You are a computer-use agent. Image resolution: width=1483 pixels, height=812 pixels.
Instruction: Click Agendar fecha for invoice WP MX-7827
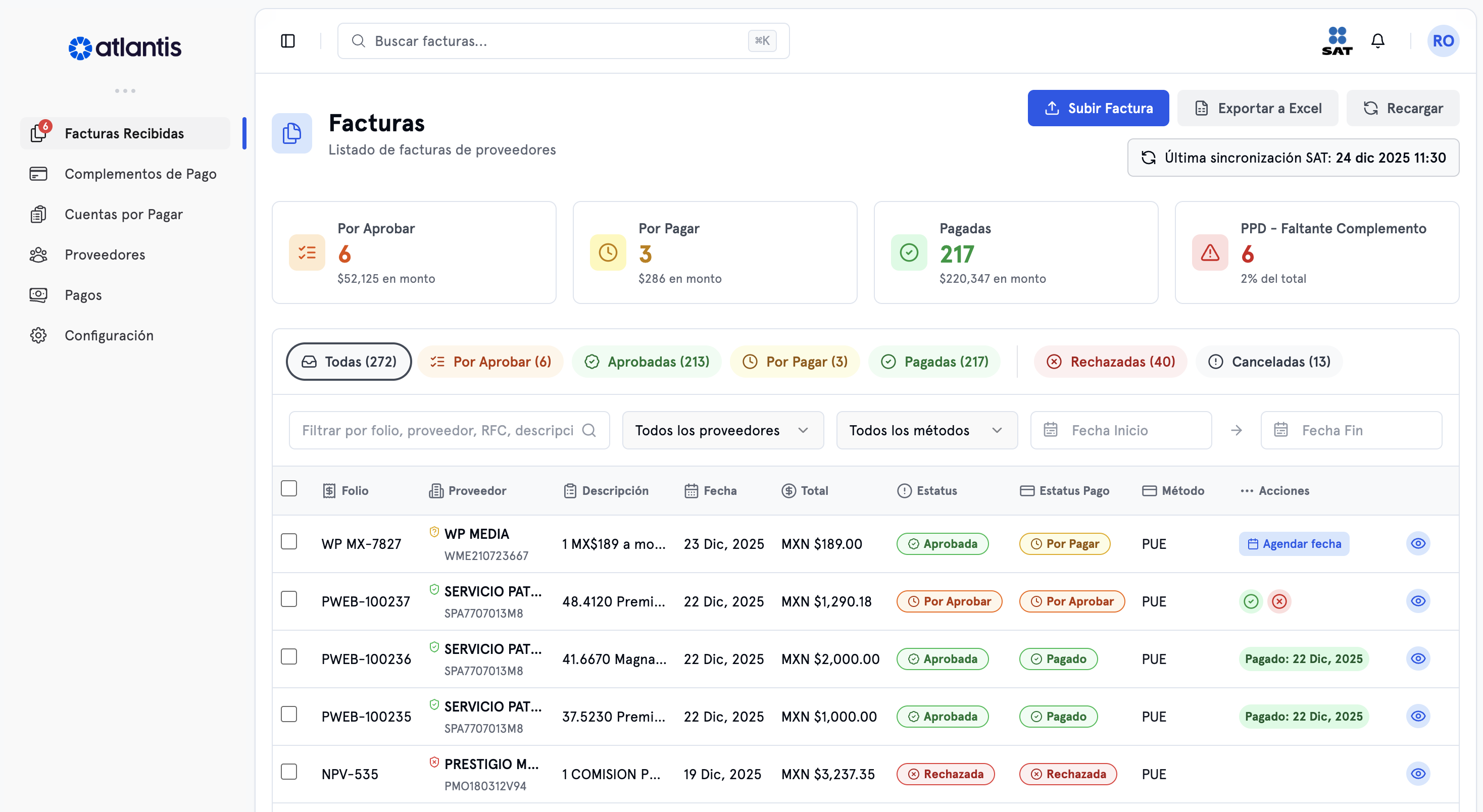[x=1294, y=543]
